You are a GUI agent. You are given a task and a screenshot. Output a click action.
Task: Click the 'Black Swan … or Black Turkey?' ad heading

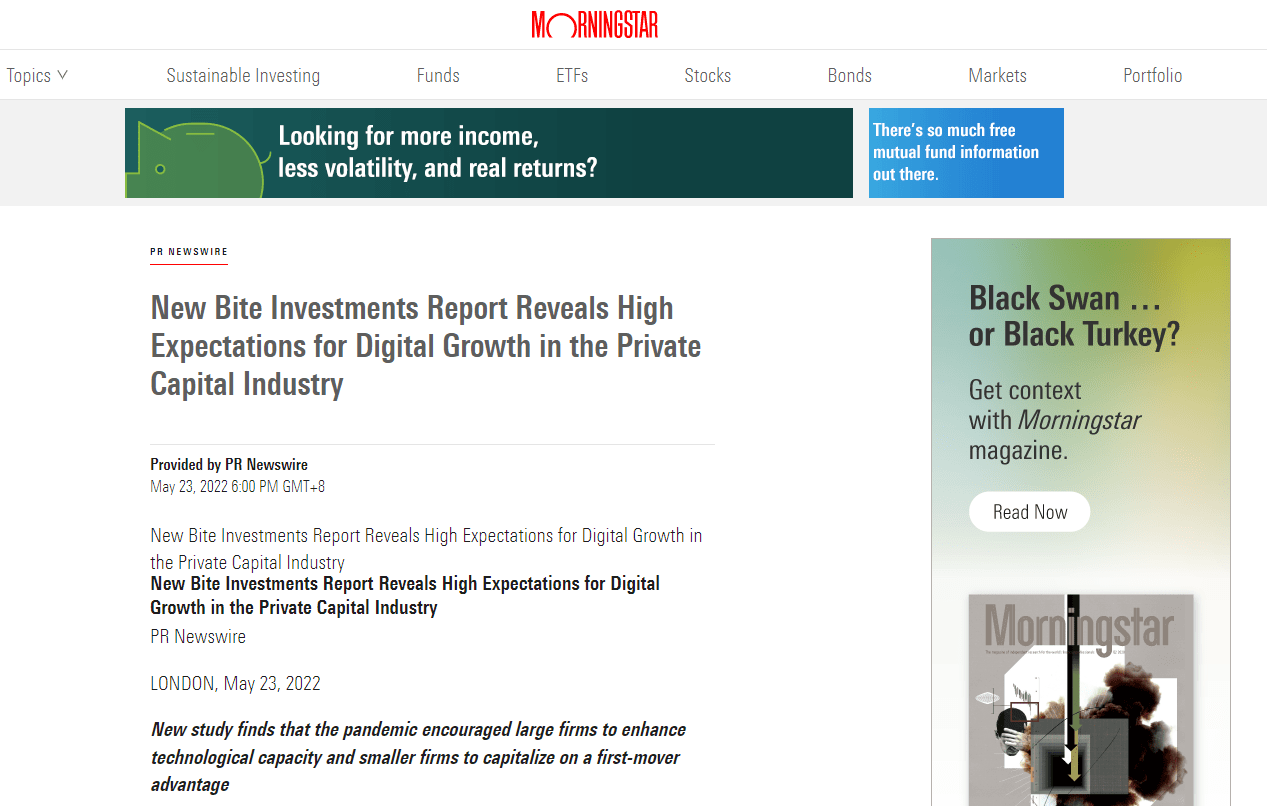point(1075,316)
